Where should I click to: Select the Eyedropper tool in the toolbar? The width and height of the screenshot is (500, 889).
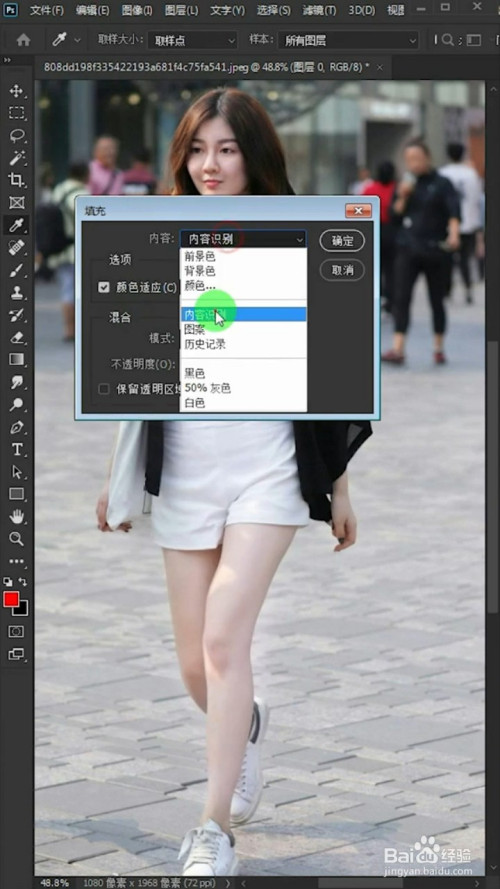[x=16, y=225]
